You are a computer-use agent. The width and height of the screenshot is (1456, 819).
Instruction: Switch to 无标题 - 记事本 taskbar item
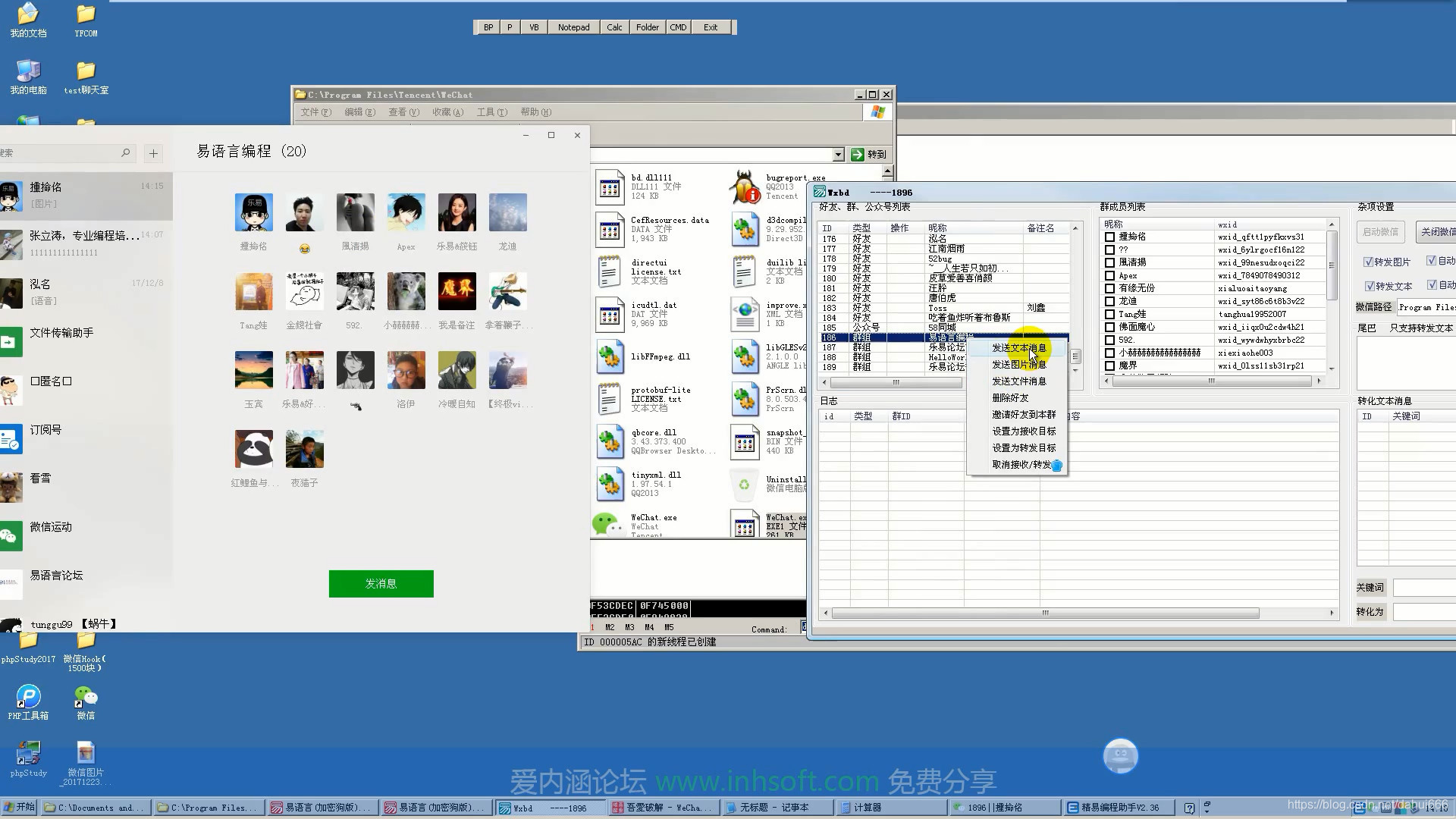777,808
